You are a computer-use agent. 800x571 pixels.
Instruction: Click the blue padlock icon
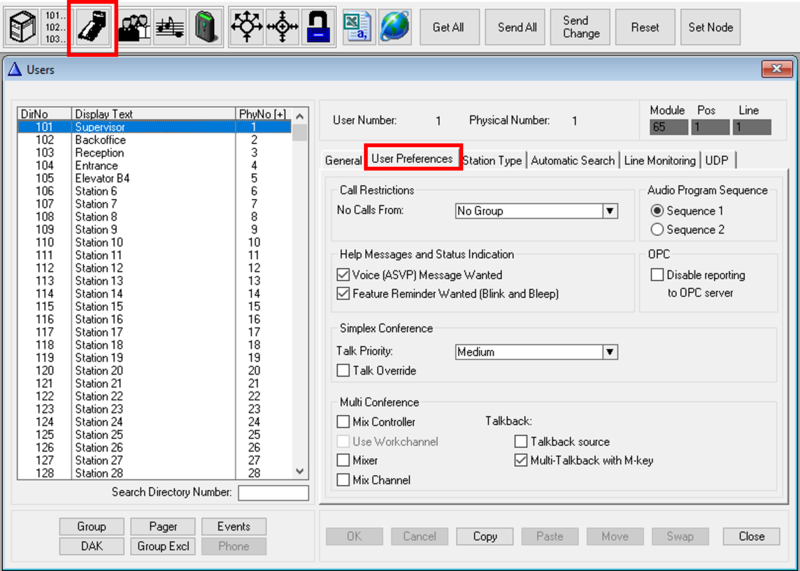tap(318, 27)
